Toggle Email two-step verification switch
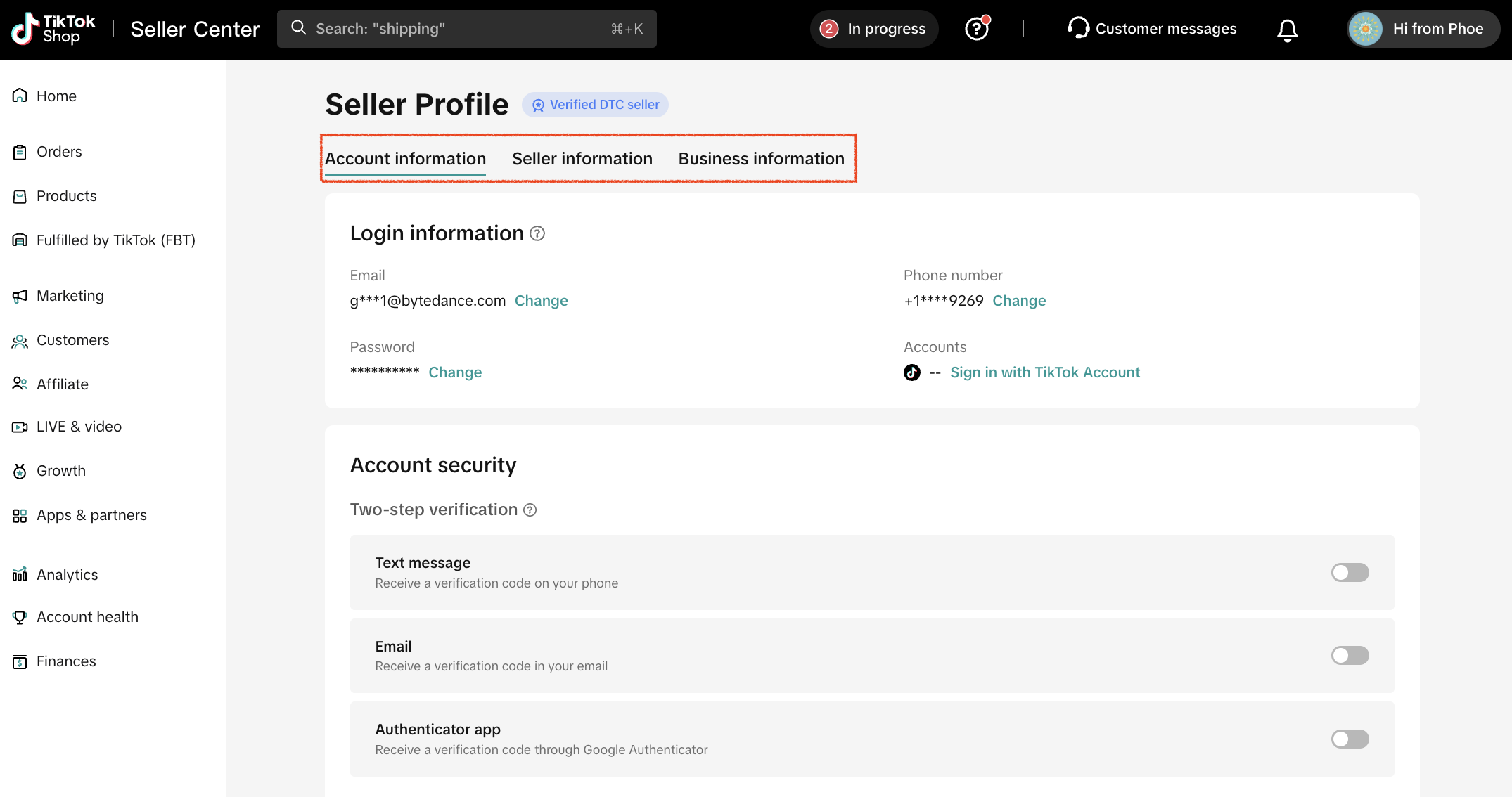The height and width of the screenshot is (797, 1512). pos(1349,655)
